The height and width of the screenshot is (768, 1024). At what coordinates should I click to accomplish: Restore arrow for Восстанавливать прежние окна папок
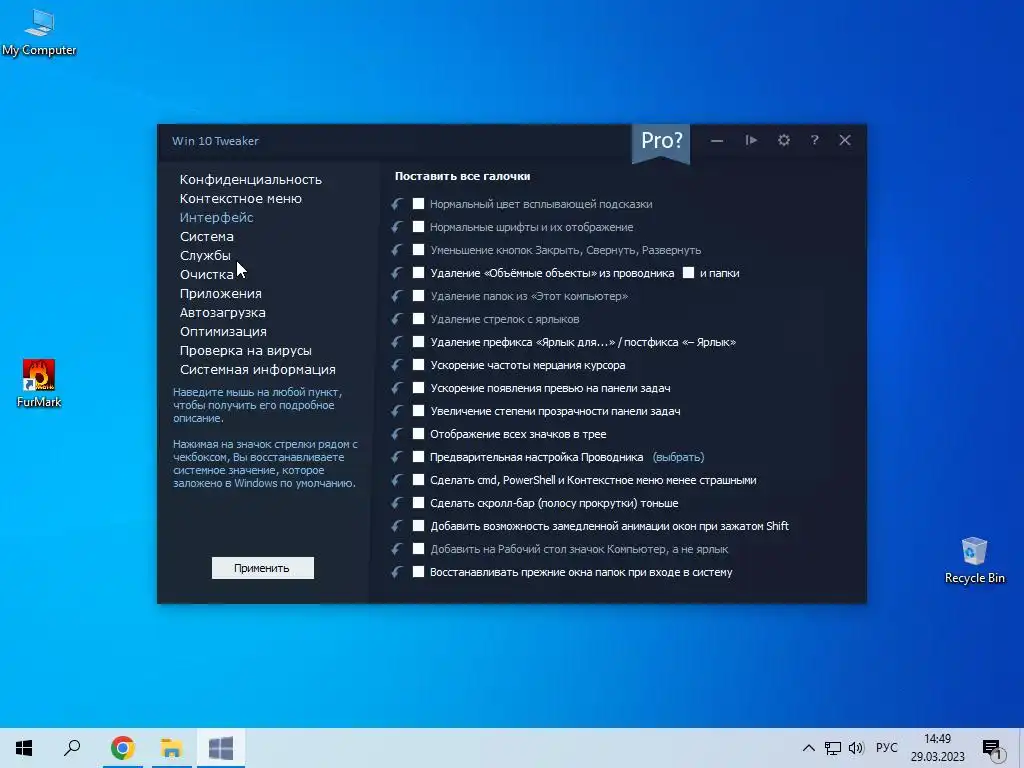tap(396, 572)
